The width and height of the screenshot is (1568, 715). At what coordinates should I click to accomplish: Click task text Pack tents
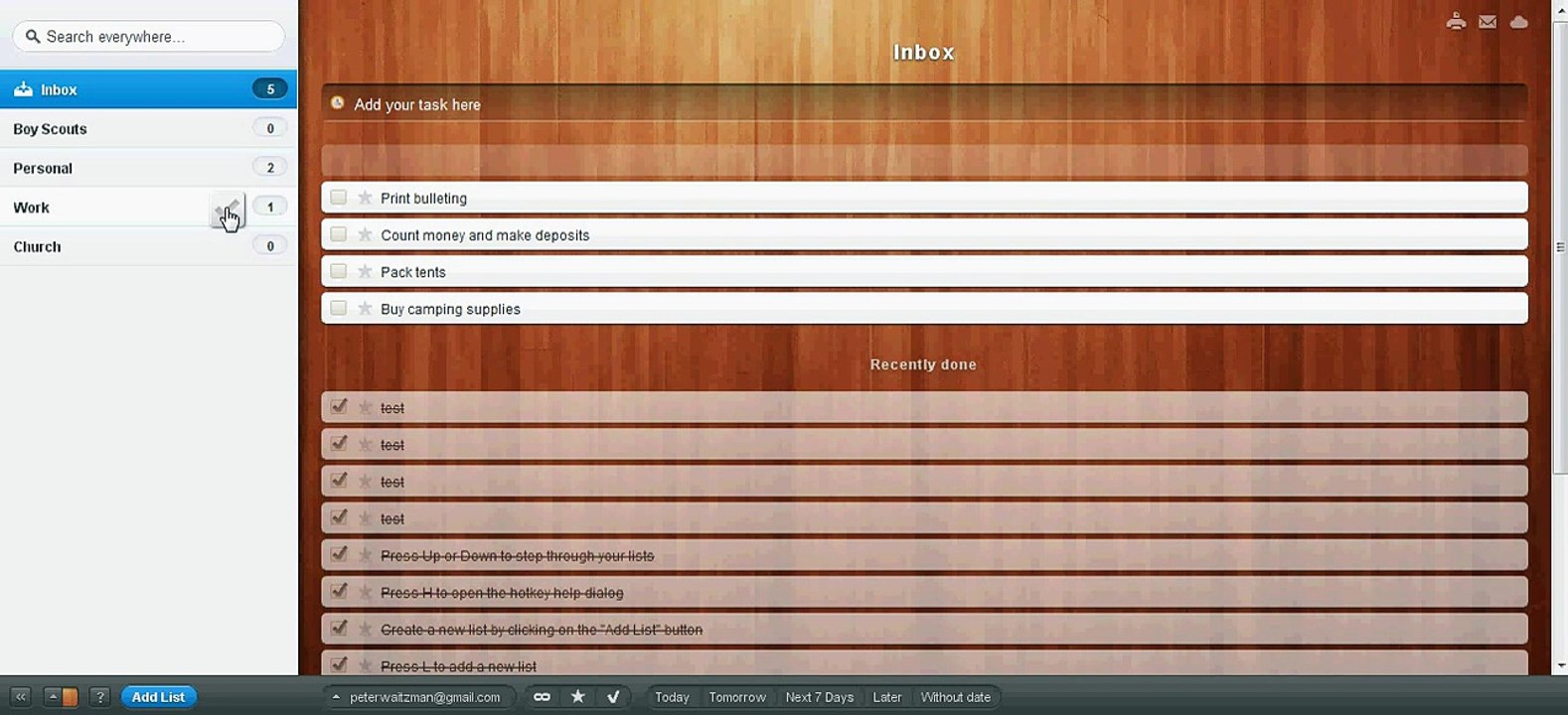tap(413, 272)
